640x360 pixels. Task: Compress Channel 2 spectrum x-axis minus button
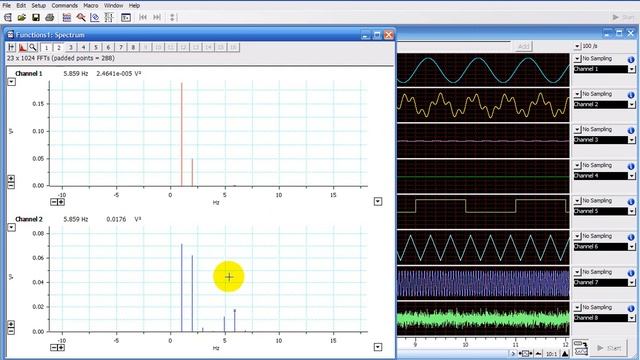(54, 348)
